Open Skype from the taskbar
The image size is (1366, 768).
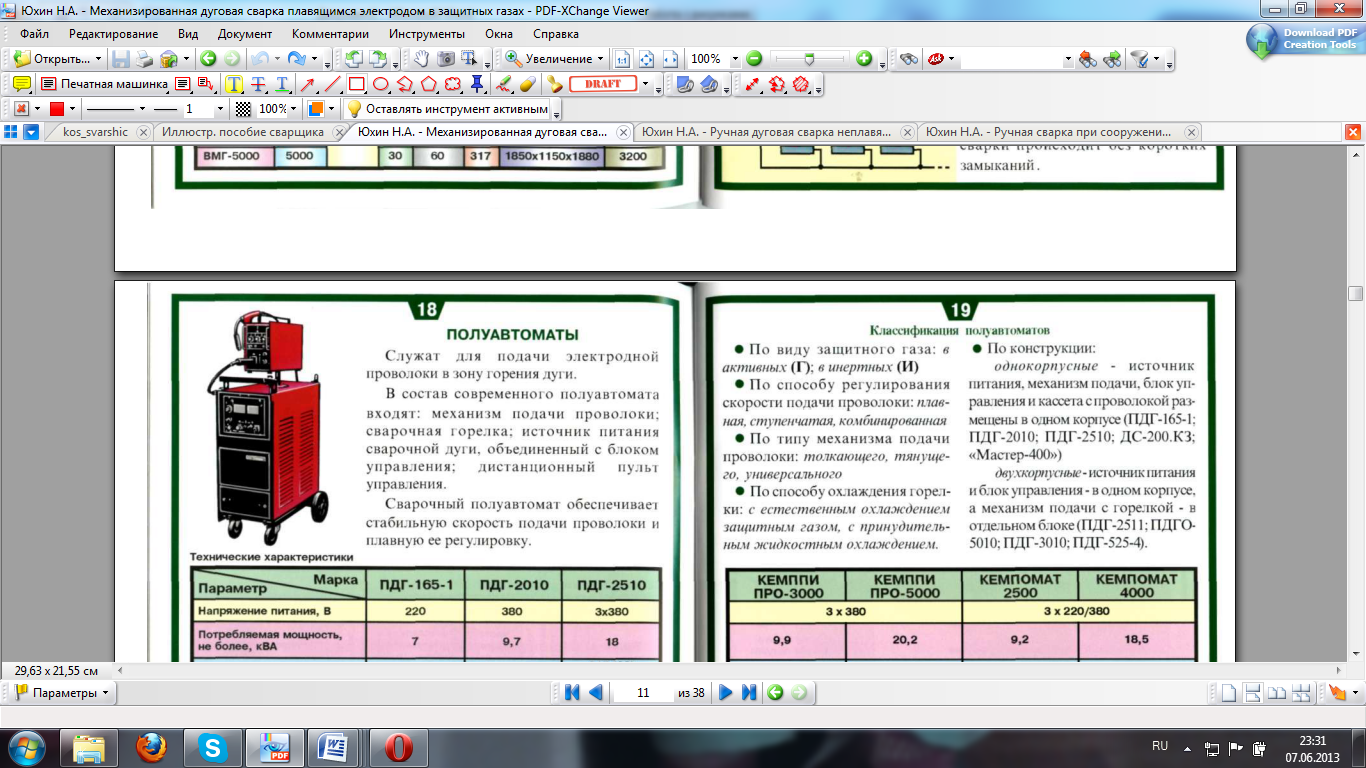pyautogui.click(x=212, y=746)
